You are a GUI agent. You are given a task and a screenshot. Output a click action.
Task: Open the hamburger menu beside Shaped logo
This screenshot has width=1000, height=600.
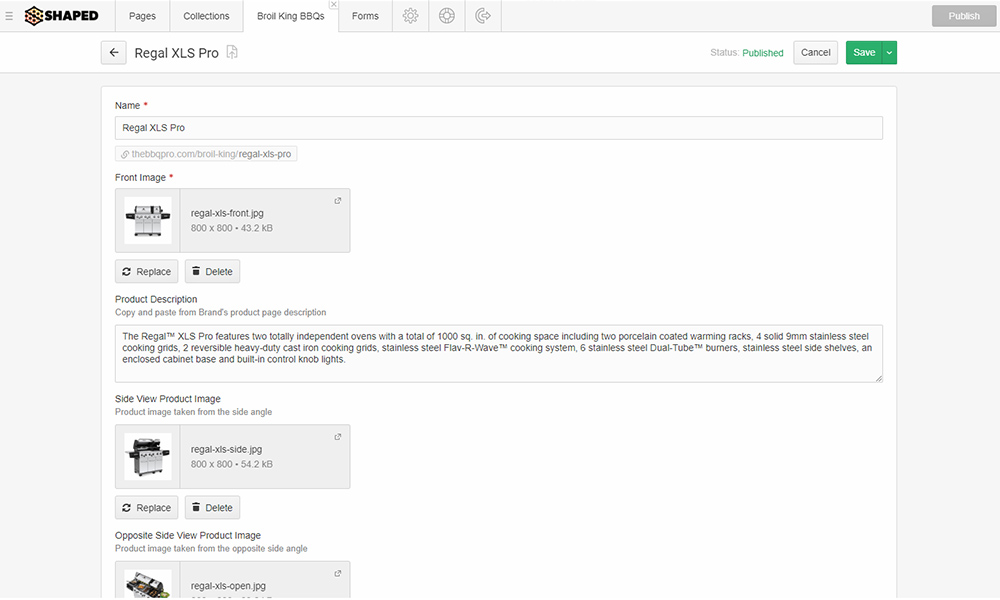tap(9, 16)
